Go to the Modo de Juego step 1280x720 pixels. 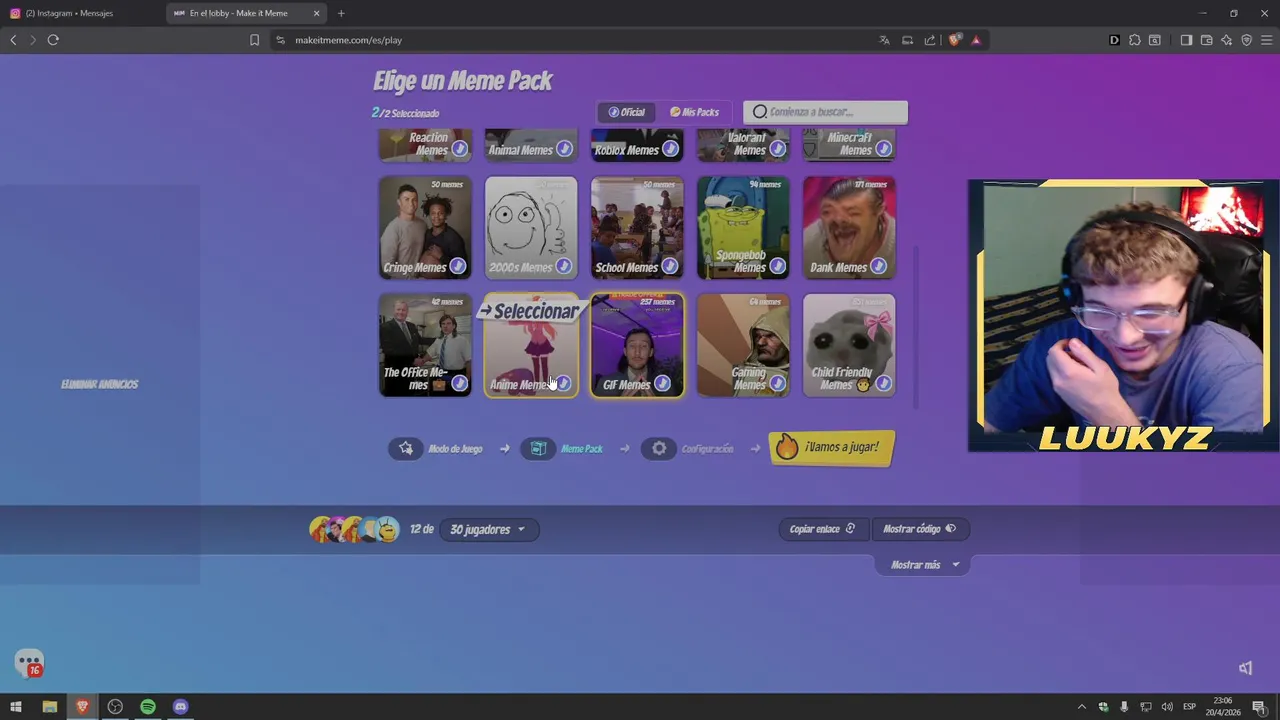pyautogui.click(x=436, y=449)
